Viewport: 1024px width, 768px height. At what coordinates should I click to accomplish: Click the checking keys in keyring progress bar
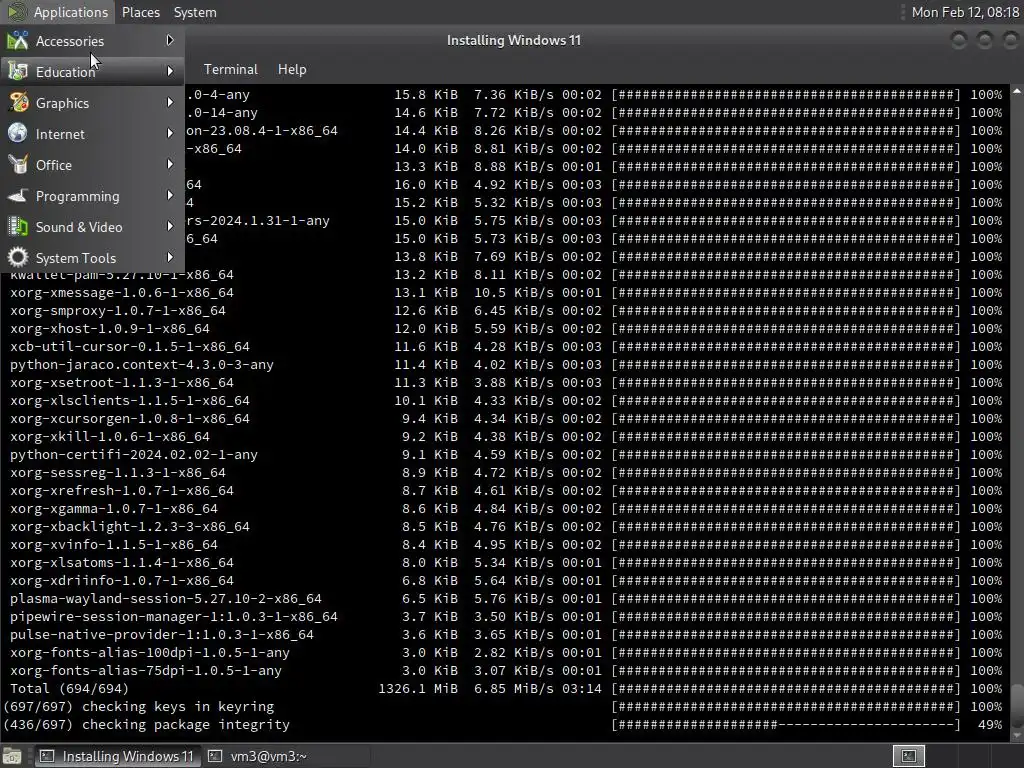coord(786,706)
